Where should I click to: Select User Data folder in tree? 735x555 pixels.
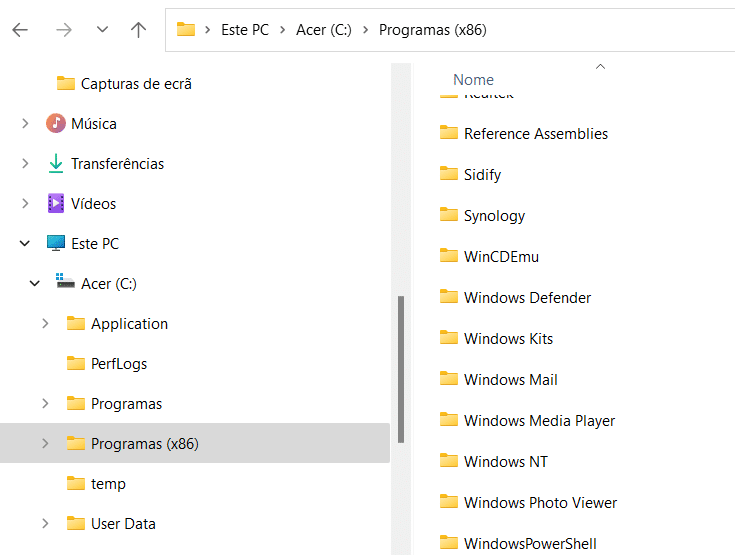123,524
